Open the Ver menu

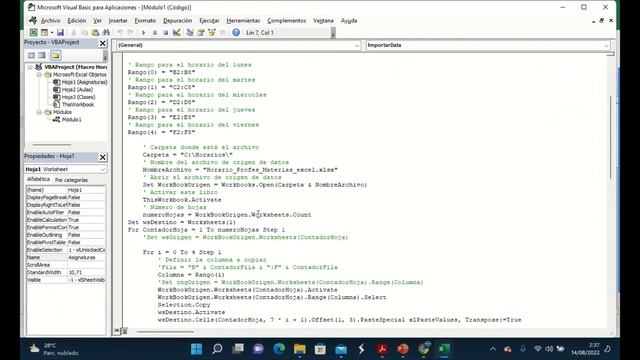tap(97, 20)
